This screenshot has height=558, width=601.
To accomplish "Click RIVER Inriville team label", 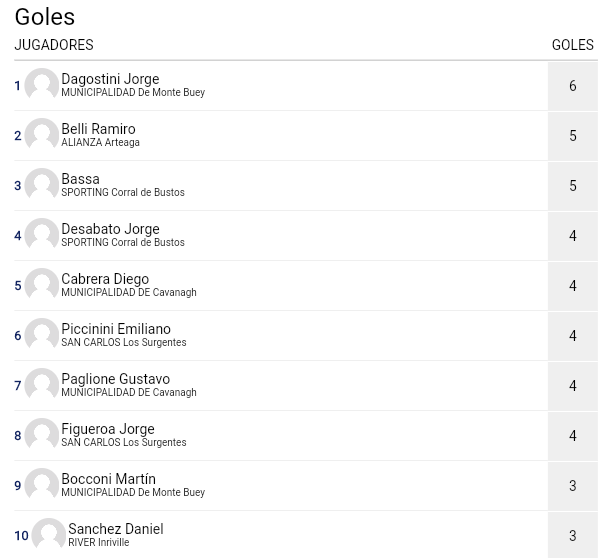I will (x=99, y=542).
